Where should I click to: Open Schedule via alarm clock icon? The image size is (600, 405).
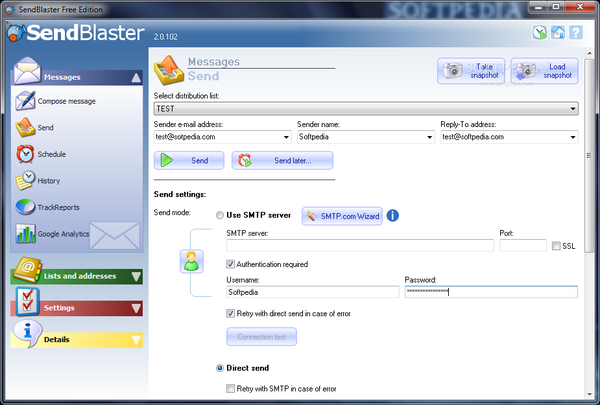tap(25, 154)
